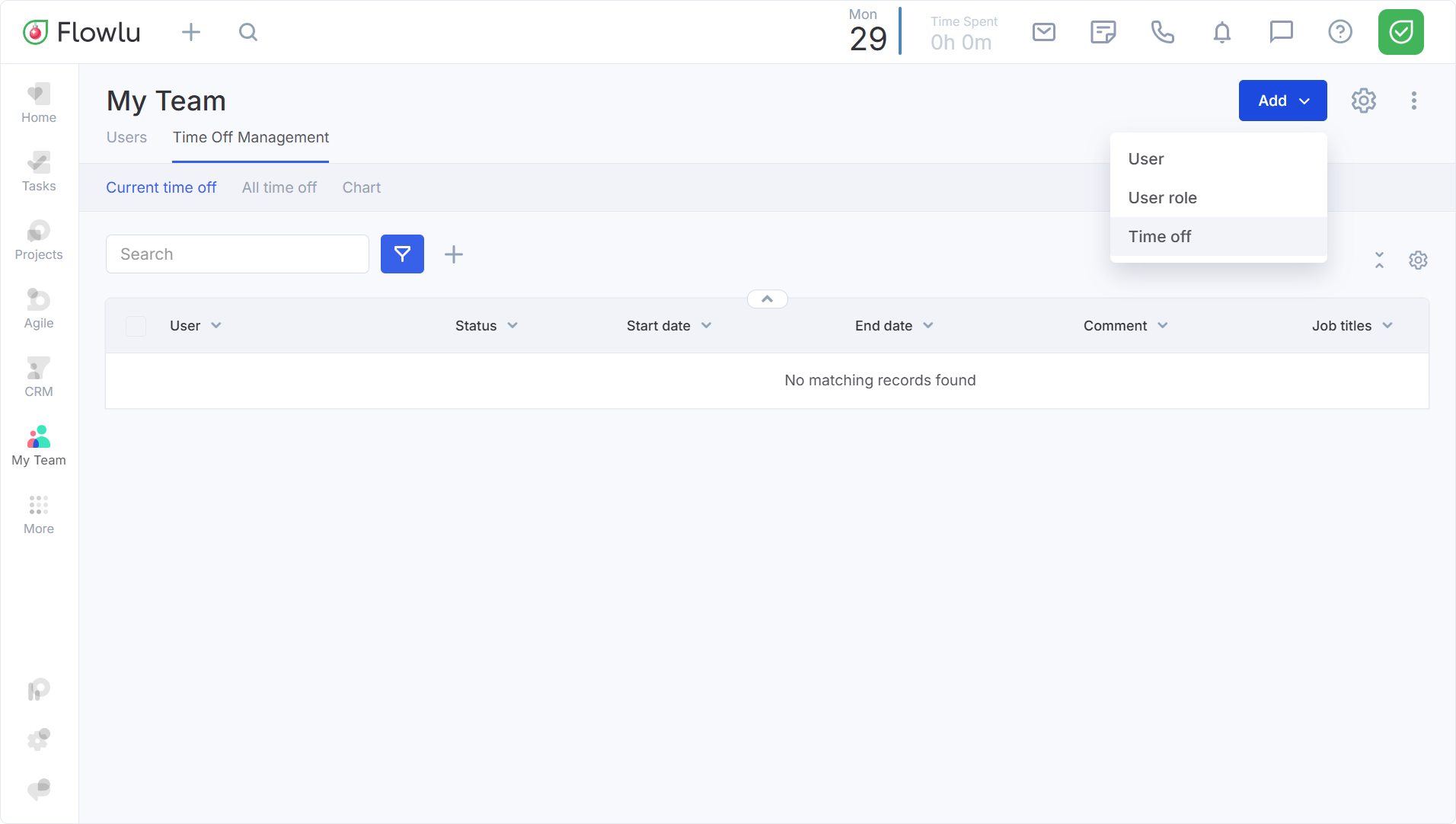Open the Status column sort dropdown
This screenshot has width=1456, height=824.
(512, 326)
